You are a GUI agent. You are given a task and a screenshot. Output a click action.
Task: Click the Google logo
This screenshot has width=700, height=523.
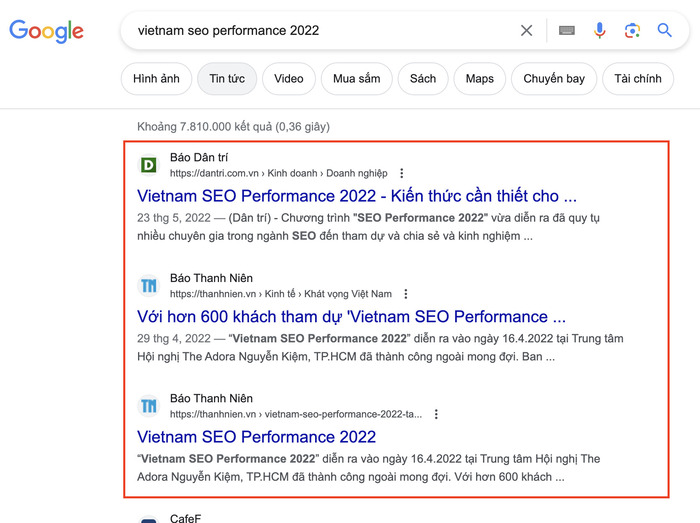click(46, 31)
